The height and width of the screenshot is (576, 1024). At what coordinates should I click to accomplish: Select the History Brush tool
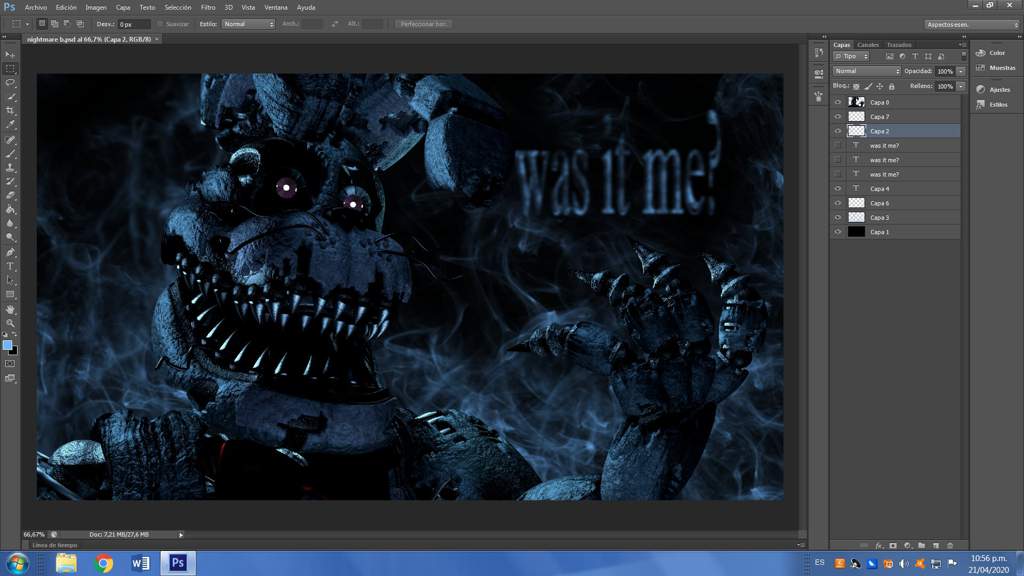(x=10, y=182)
